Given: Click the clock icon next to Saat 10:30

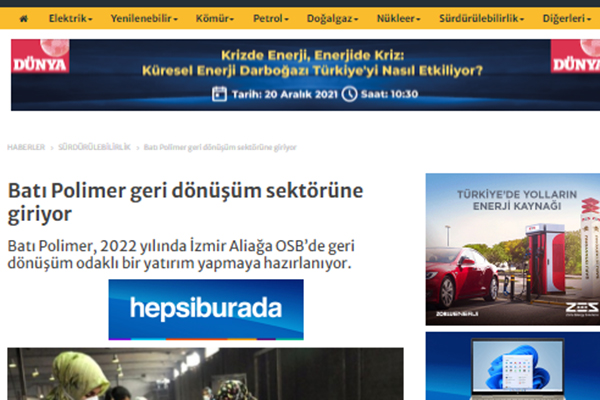Looking at the screenshot, I should 349,94.
